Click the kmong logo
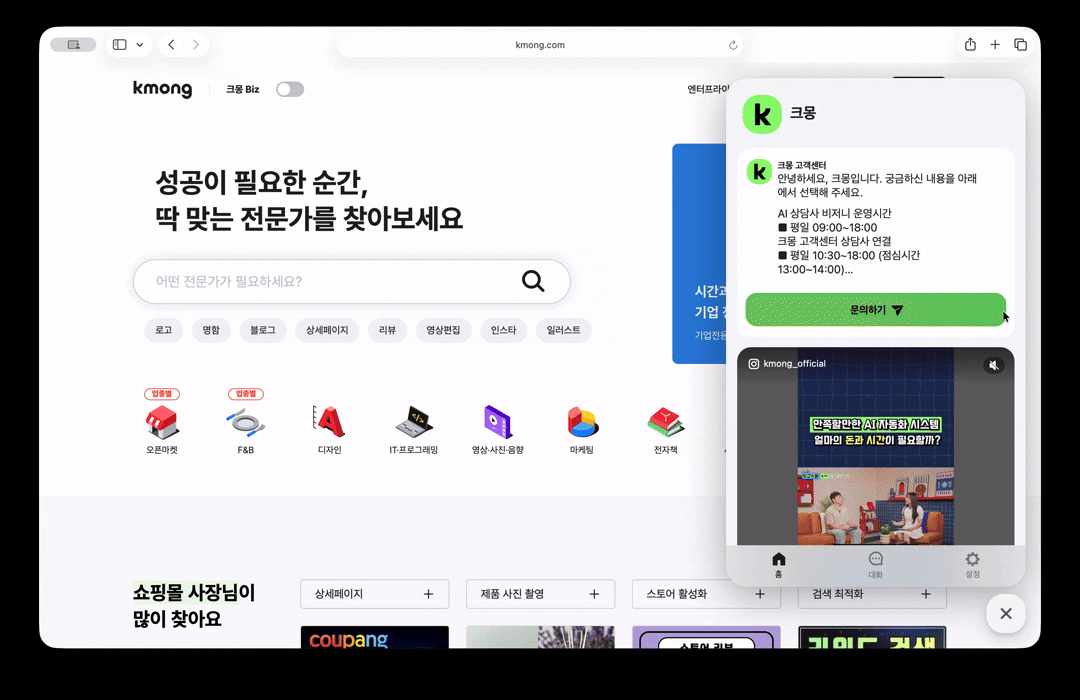1080x700 pixels. [x=163, y=89]
